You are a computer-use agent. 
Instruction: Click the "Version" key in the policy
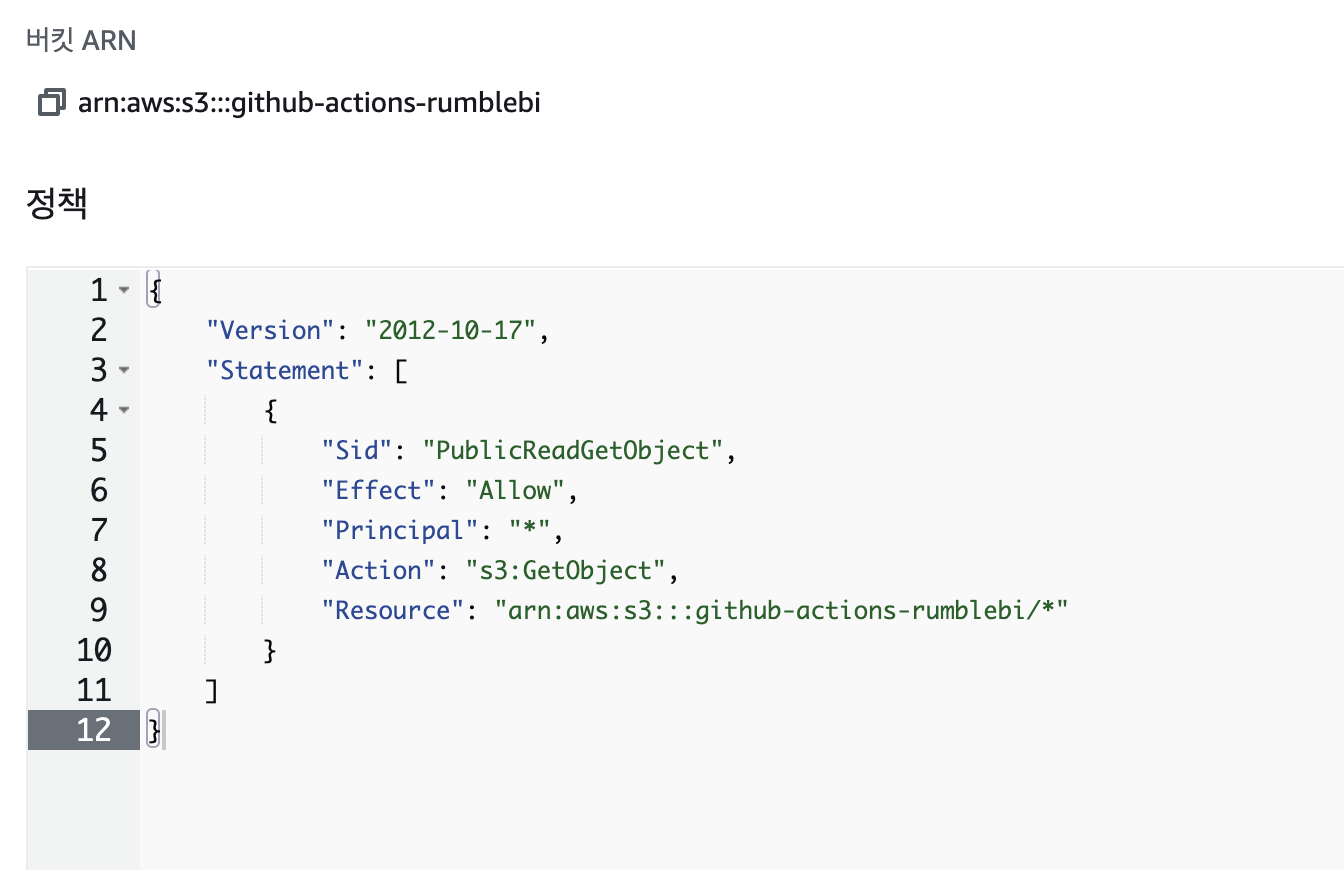click(x=270, y=330)
